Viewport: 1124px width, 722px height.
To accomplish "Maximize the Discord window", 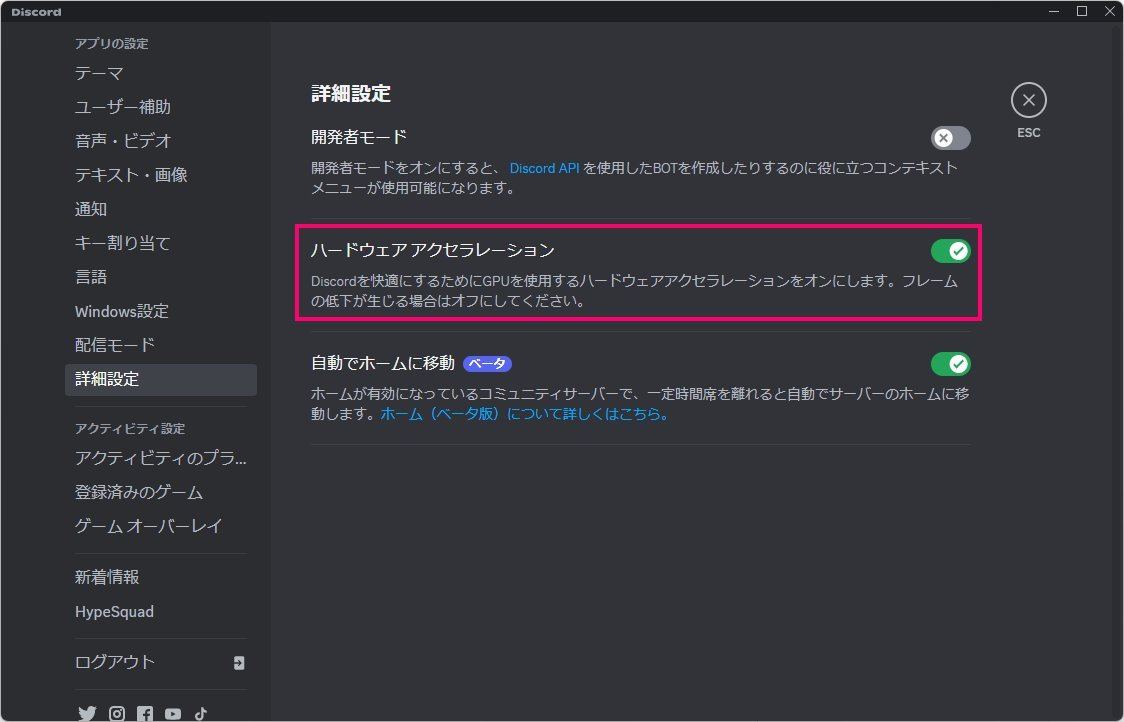I will coord(1082,11).
